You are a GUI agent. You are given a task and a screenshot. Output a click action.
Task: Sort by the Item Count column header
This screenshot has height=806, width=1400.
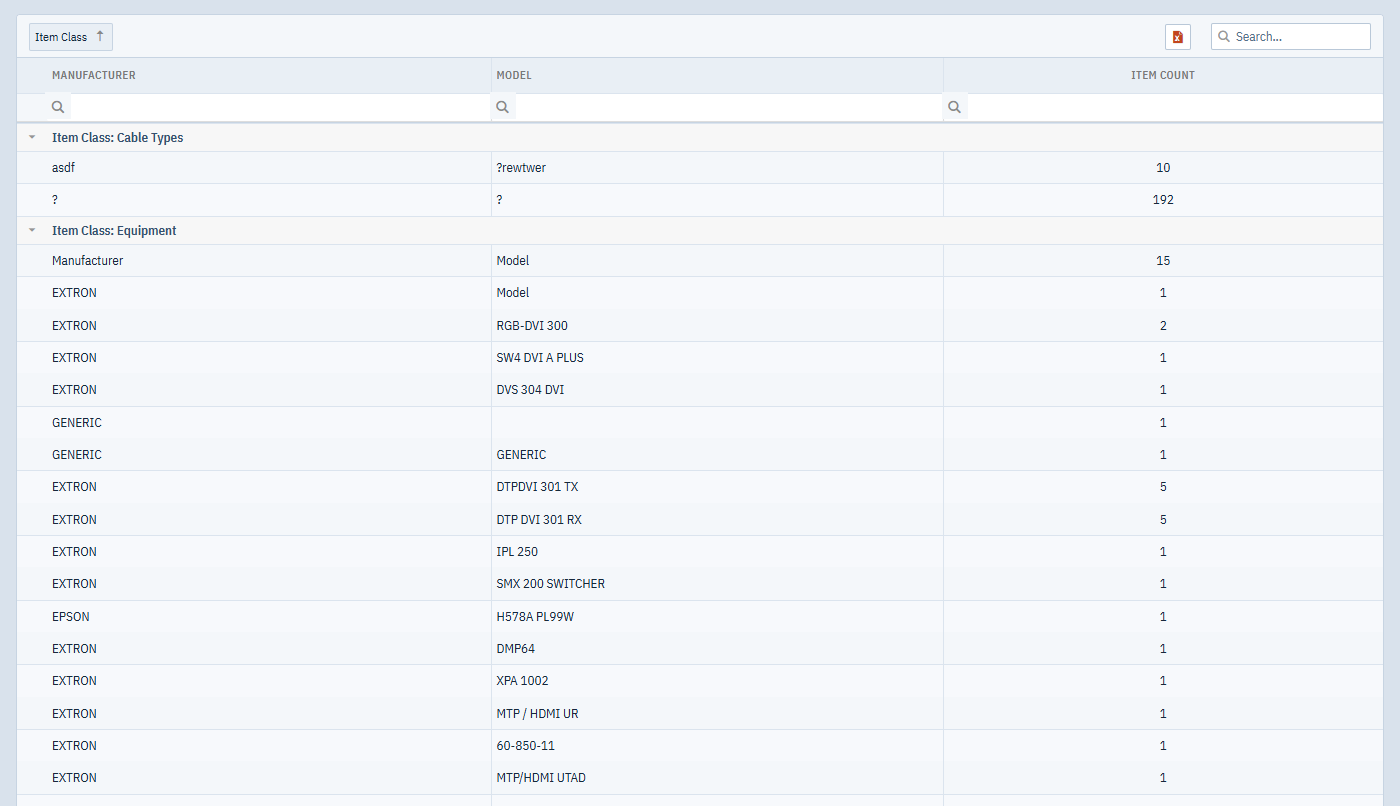click(x=1163, y=75)
